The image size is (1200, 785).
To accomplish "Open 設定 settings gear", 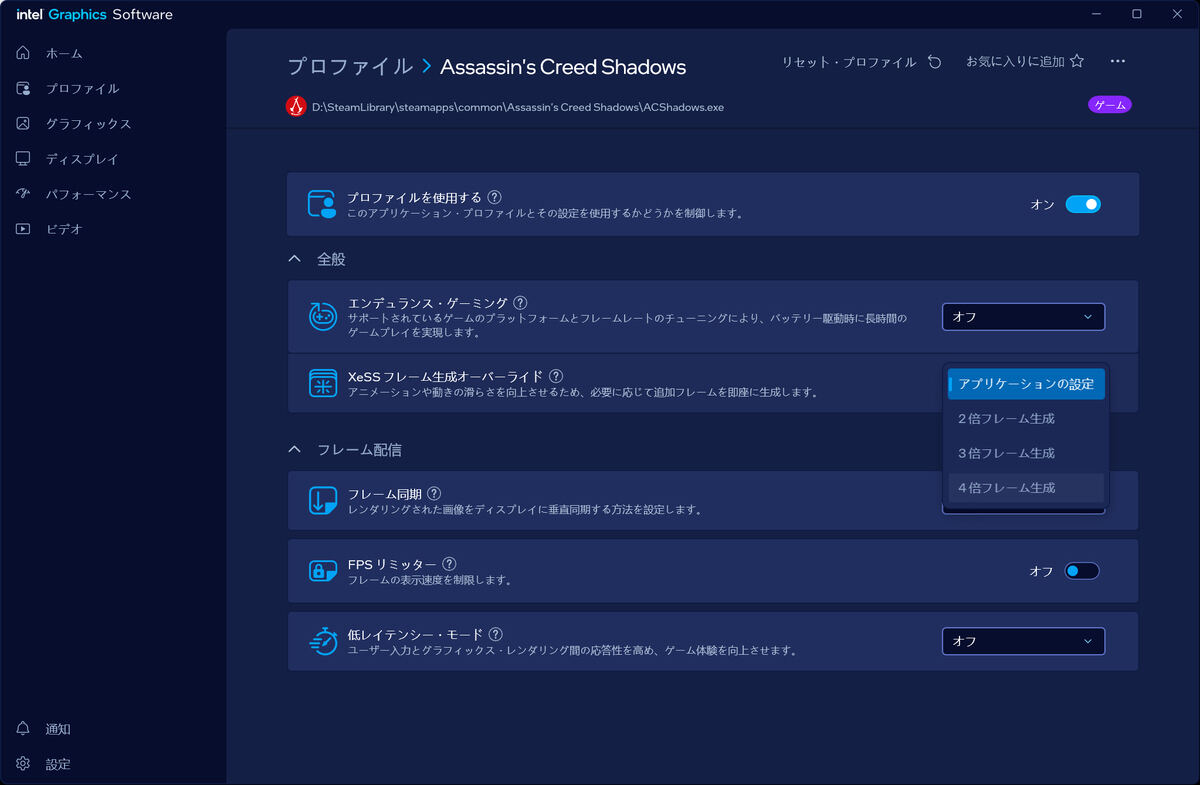I will 23,764.
